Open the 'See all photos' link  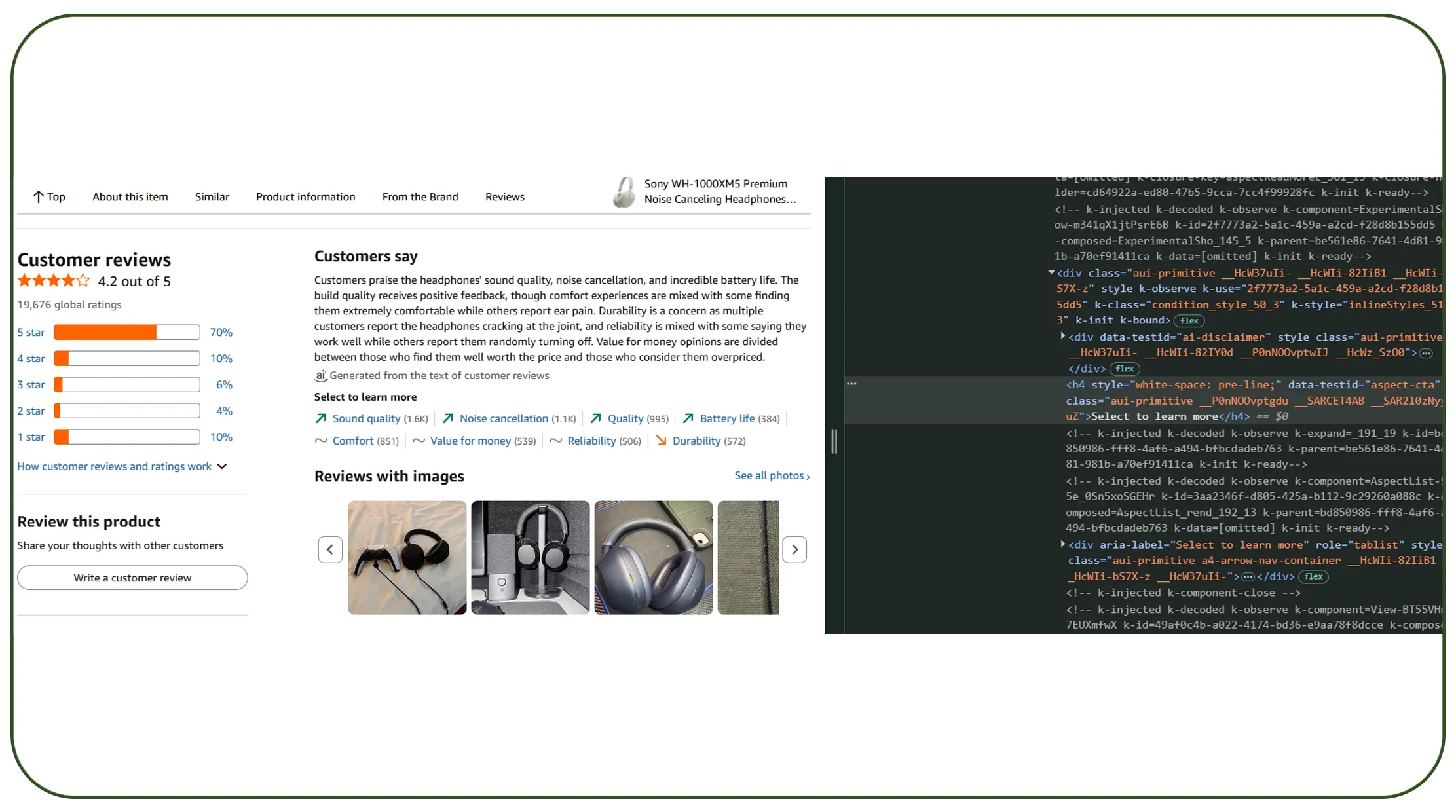tap(772, 475)
